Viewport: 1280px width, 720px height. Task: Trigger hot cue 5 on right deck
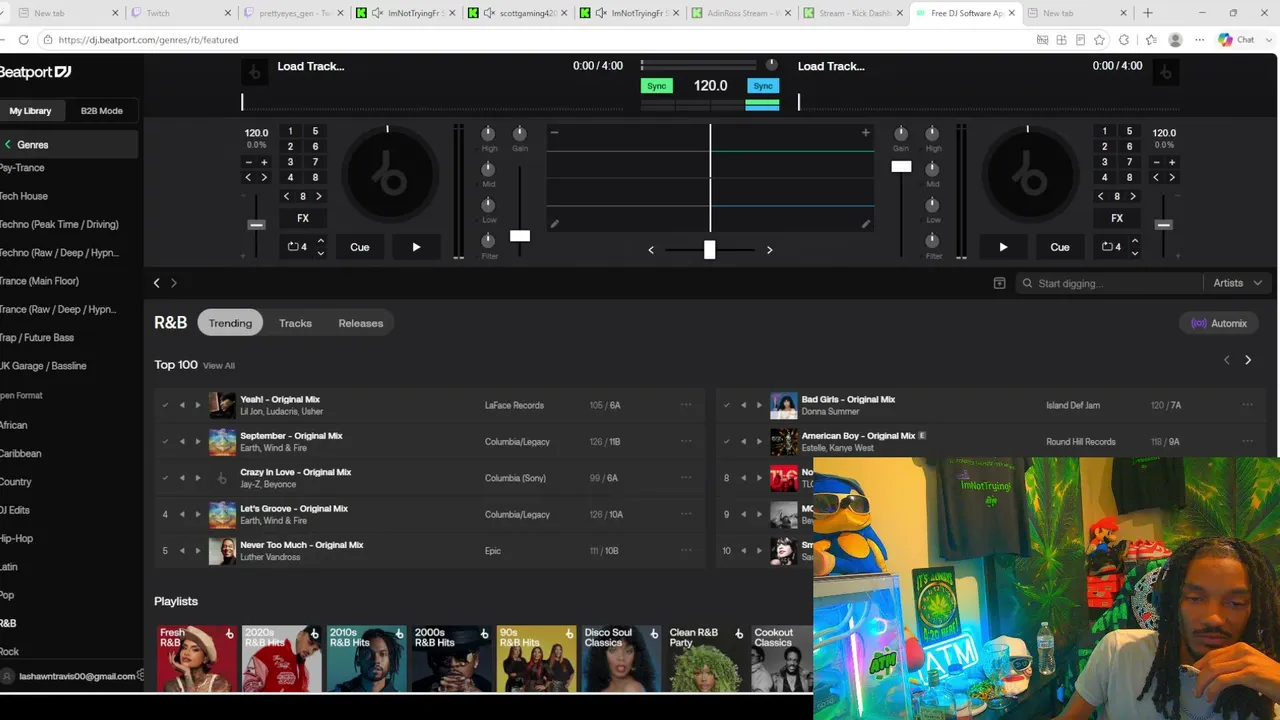pos(1130,131)
